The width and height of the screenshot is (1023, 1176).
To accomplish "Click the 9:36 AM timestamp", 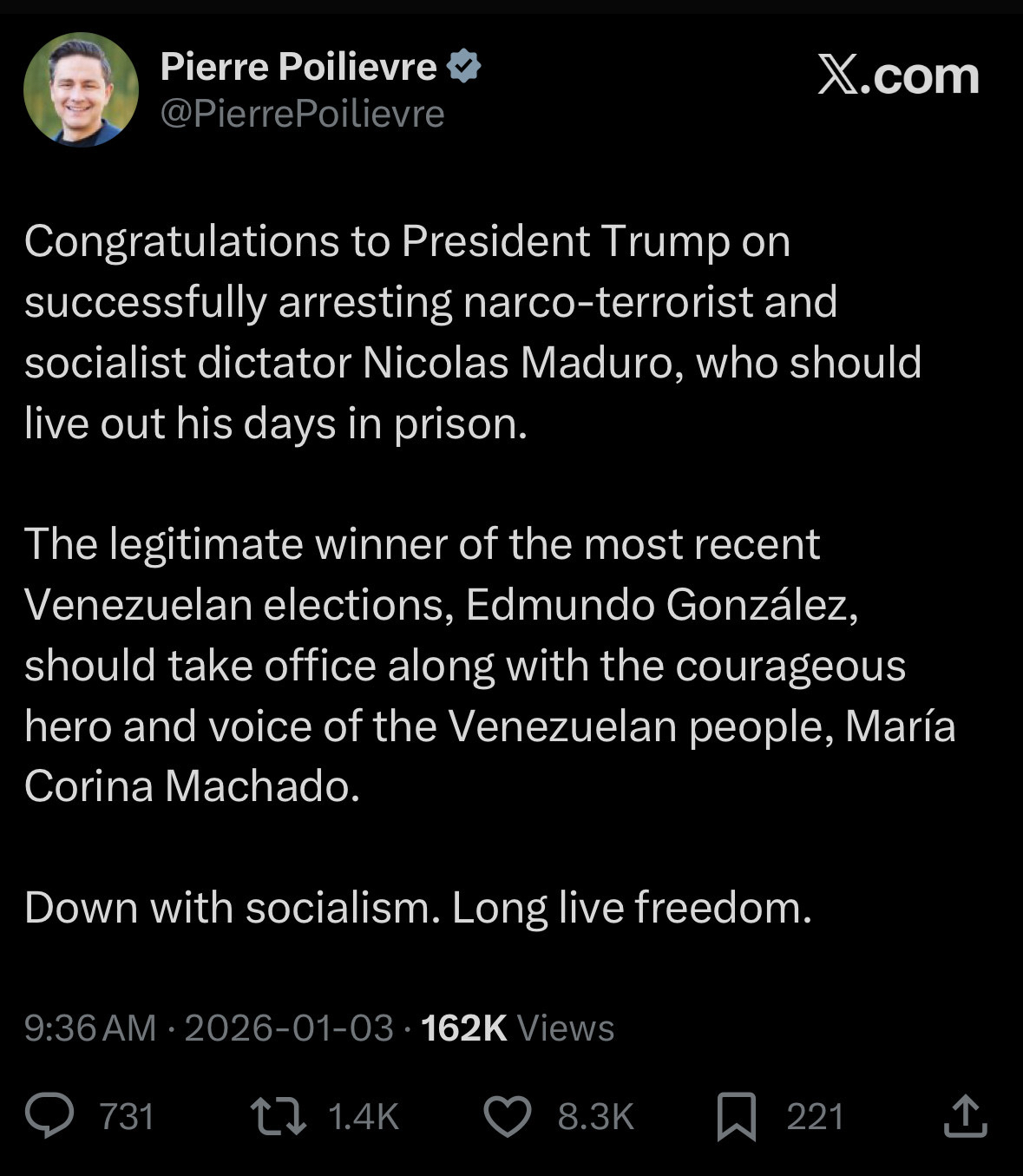I will [x=90, y=1028].
